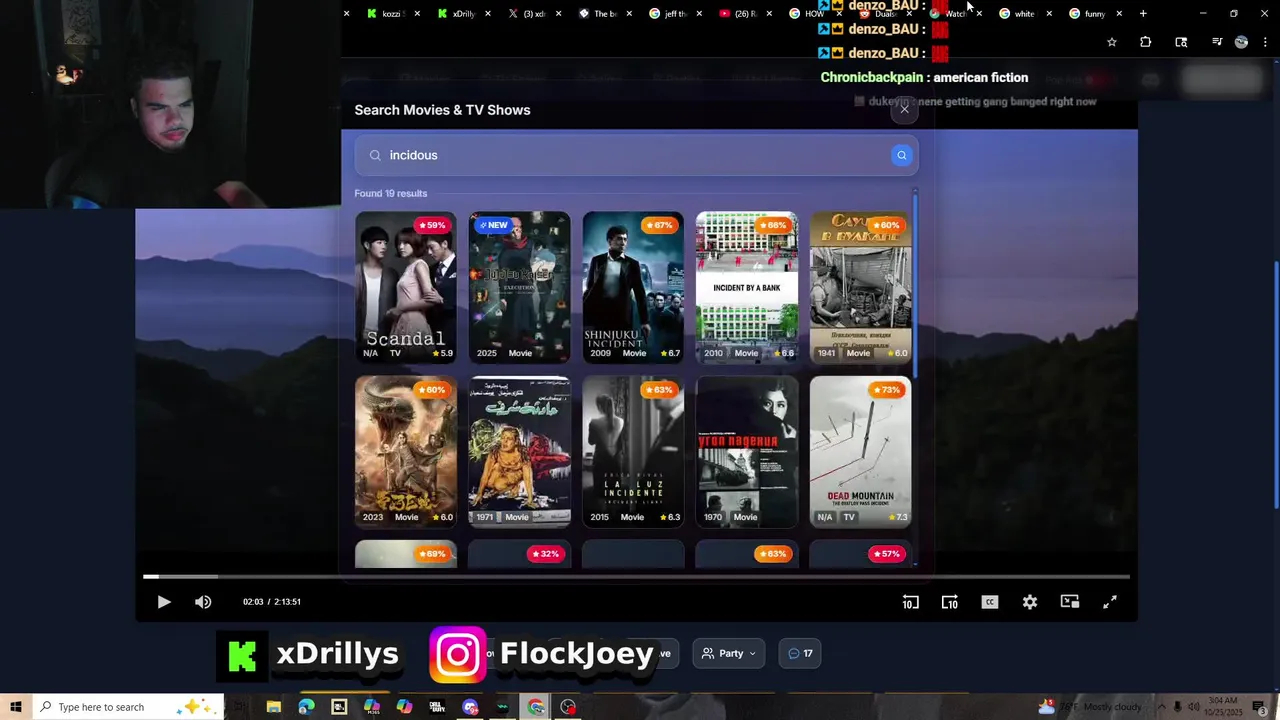Click the search field containing 'incidous'
Viewport: 1280px width, 720px height.
(x=636, y=155)
